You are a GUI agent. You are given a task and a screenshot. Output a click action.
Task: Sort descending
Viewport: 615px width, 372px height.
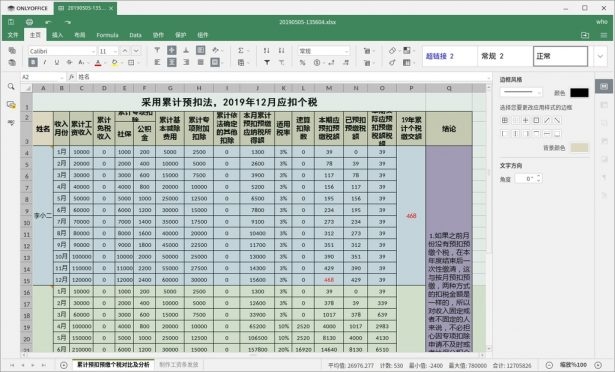281,50
